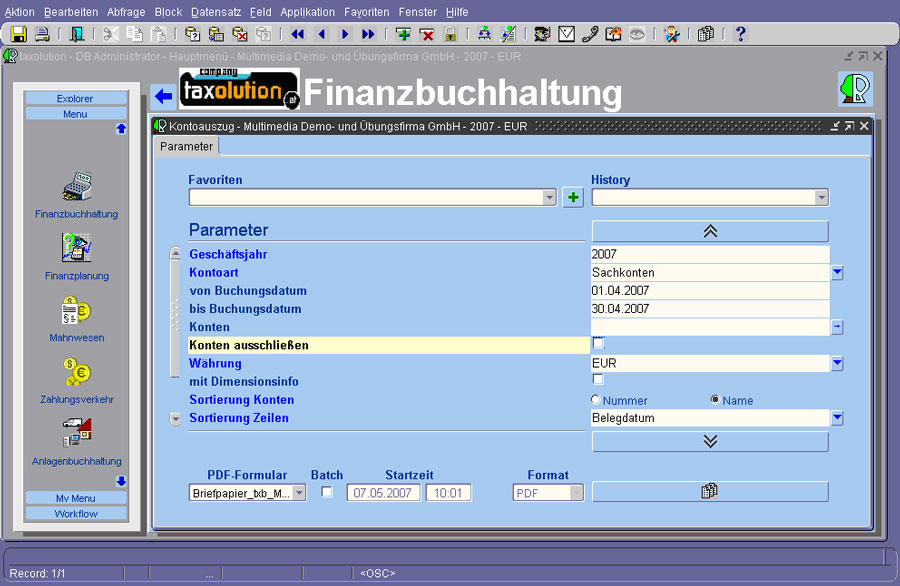Open Finanzplanung module in sidebar

(76, 257)
